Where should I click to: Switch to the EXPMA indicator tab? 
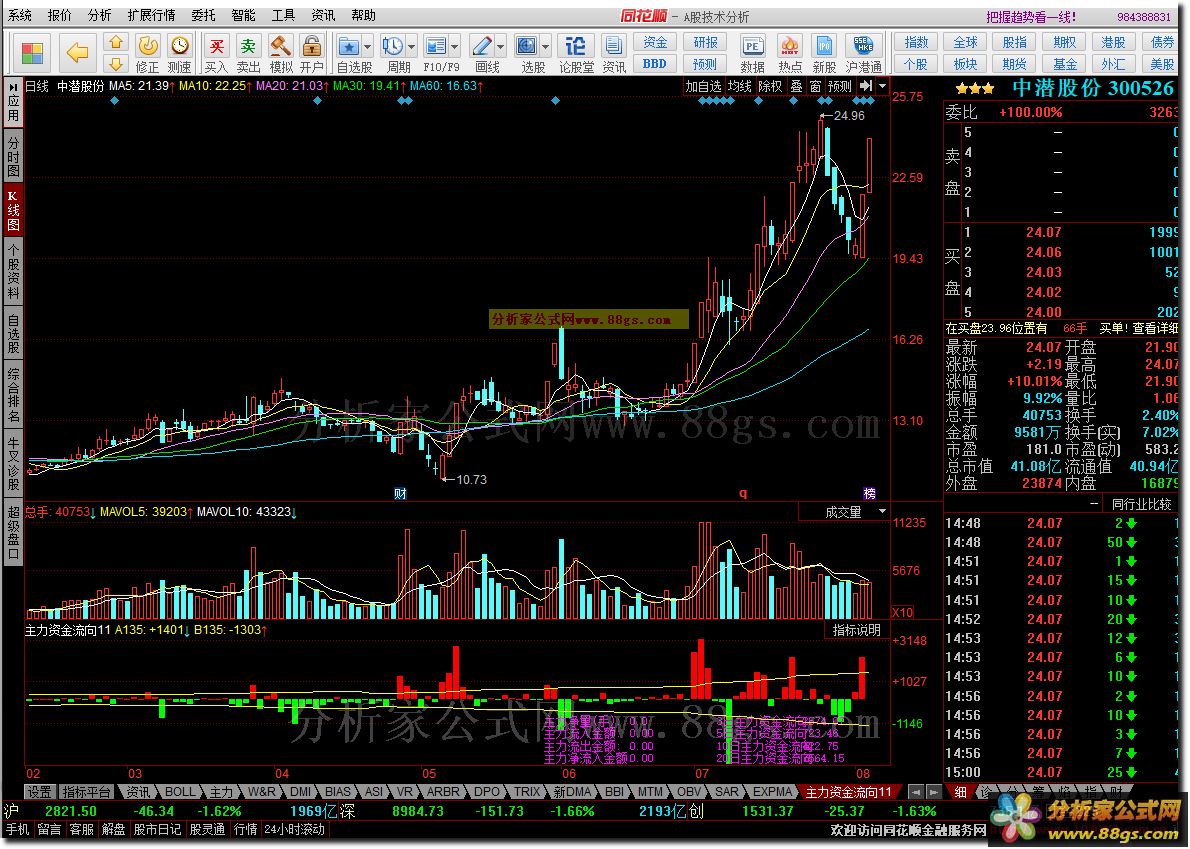pos(773,792)
